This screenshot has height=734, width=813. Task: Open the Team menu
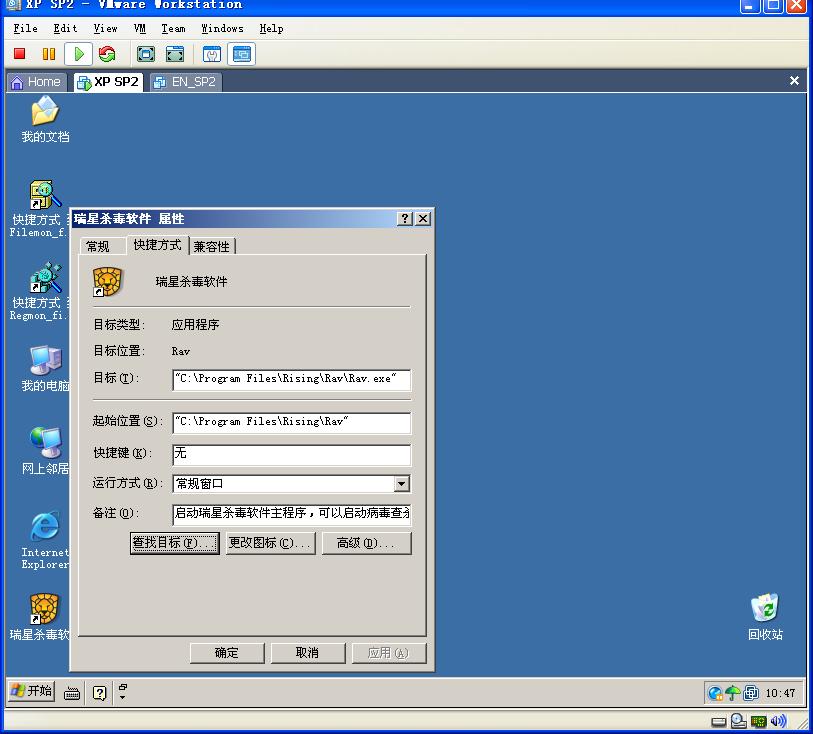click(x=173, y=29)
